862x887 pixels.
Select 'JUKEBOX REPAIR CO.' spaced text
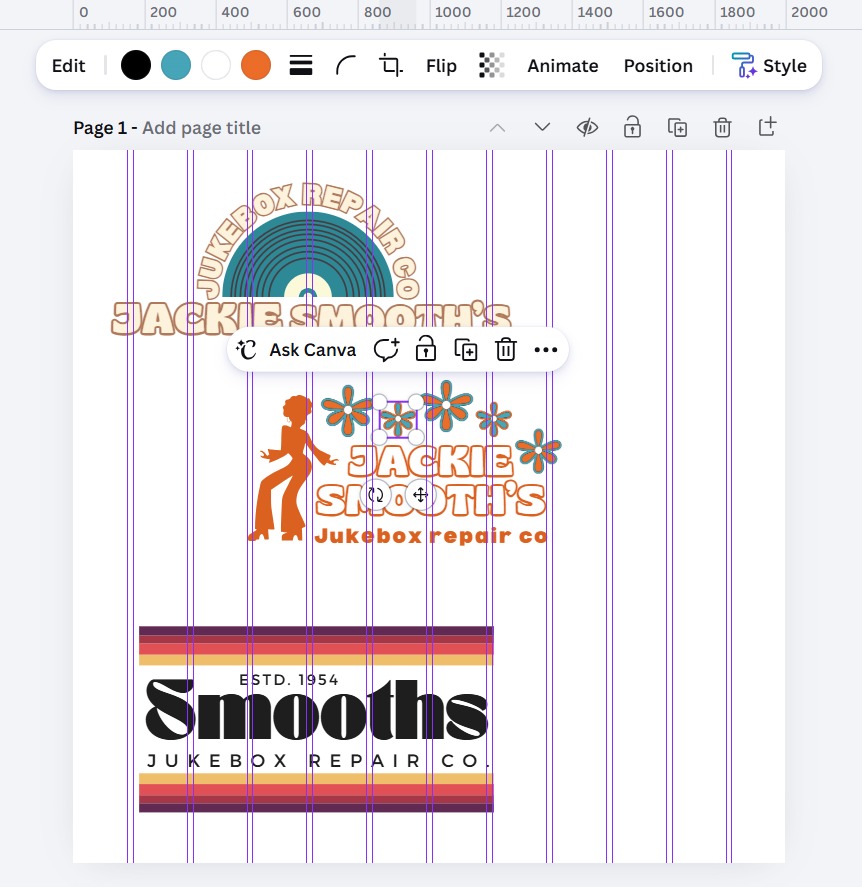point(318,761)
